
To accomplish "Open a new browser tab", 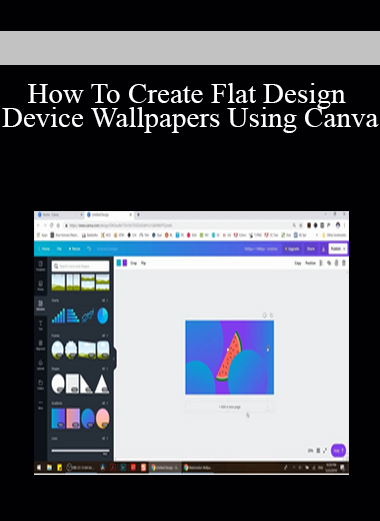I will click(138, 215).
